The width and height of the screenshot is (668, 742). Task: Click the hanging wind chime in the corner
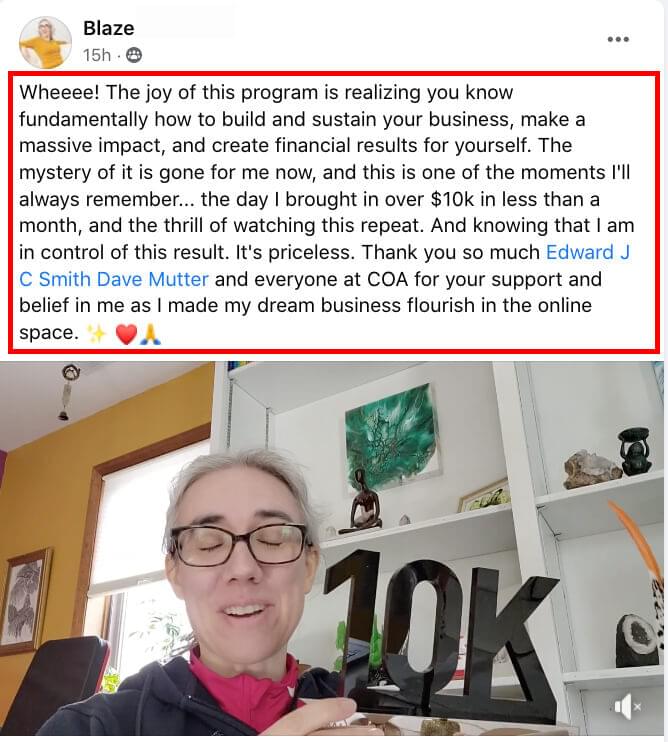(x=69, y=392)
